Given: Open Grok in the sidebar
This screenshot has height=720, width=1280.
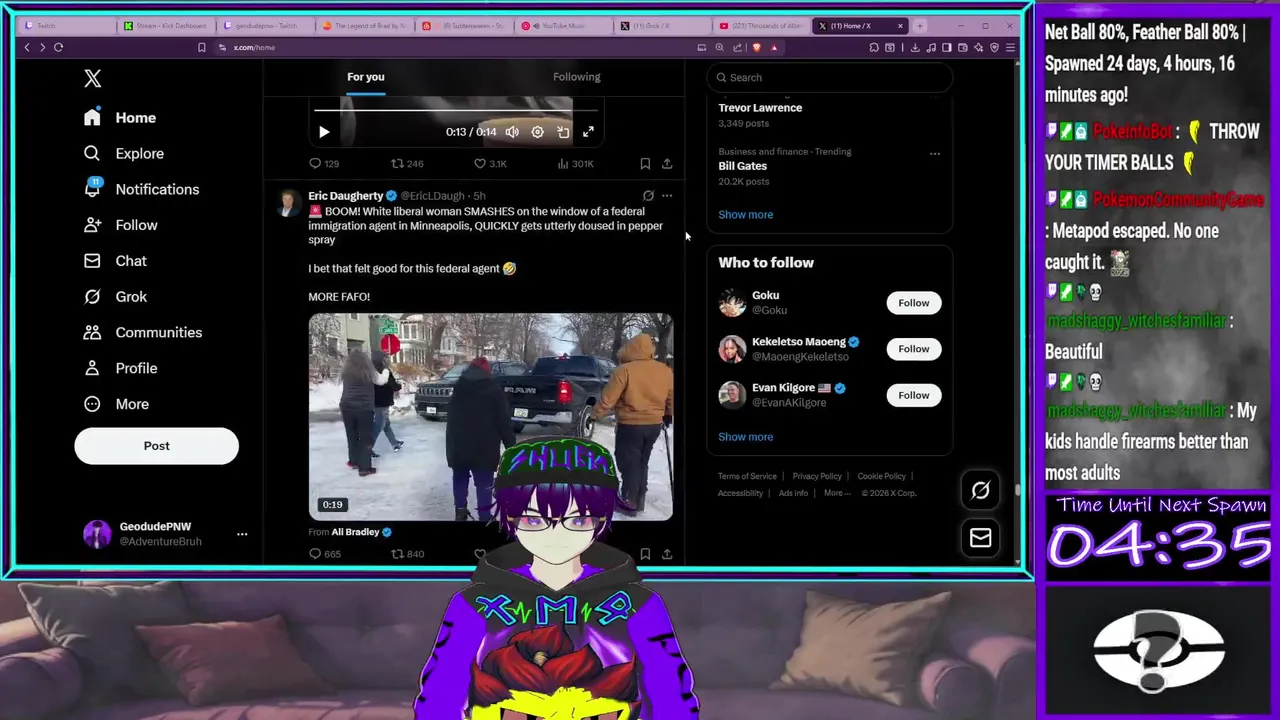Looking at the screenshot, I should coord(115,297).
